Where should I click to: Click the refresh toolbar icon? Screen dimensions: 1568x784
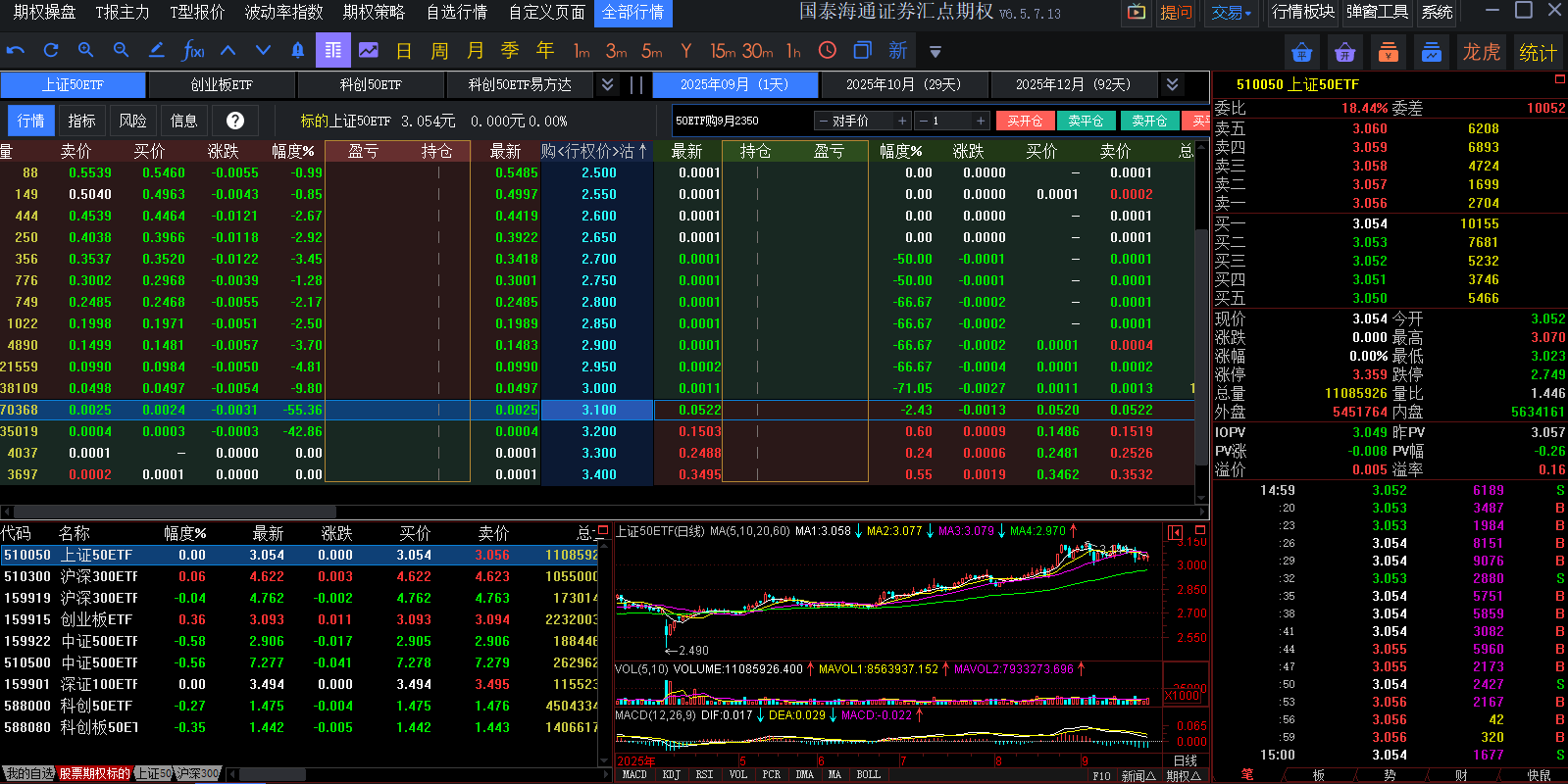[51, 50]
